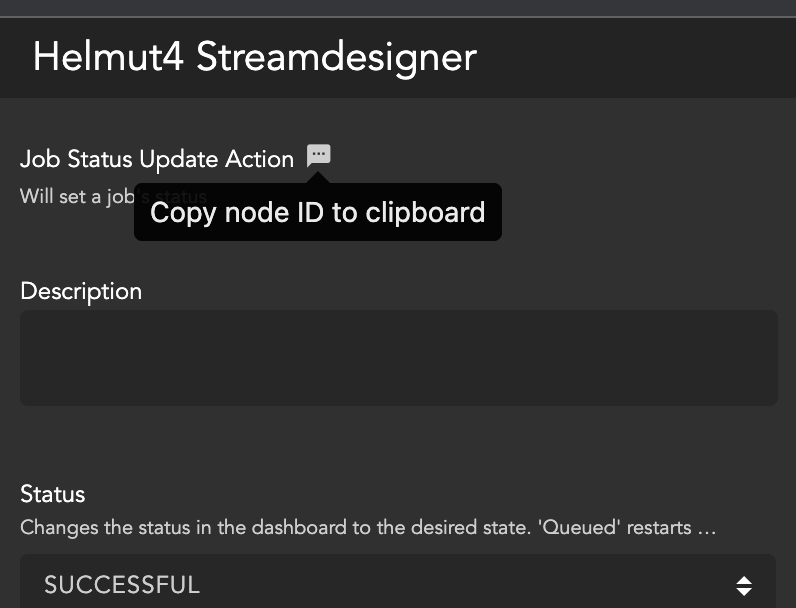Click the dark strip above the header
The image size is (796, 608).
pyautogui.click(x=398, y=8)
